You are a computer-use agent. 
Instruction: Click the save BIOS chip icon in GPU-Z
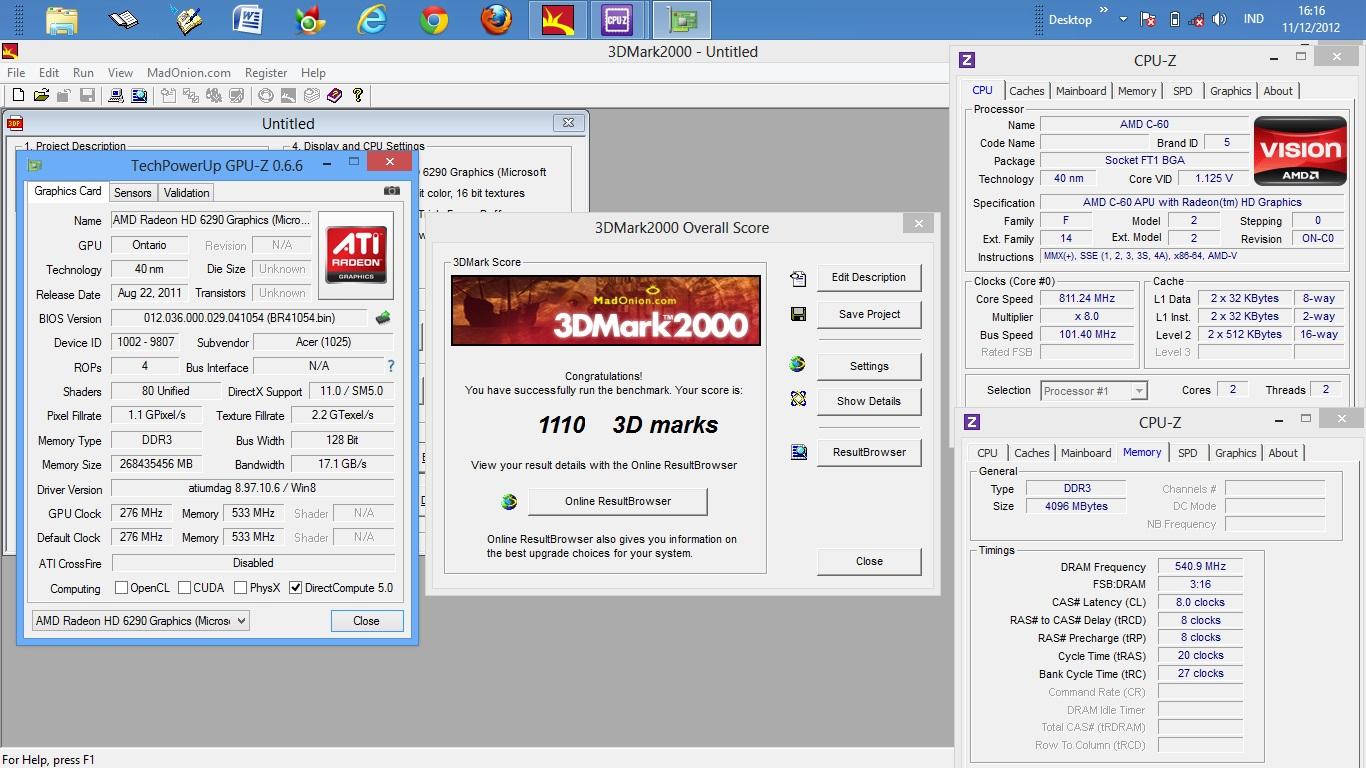point(382,318)
